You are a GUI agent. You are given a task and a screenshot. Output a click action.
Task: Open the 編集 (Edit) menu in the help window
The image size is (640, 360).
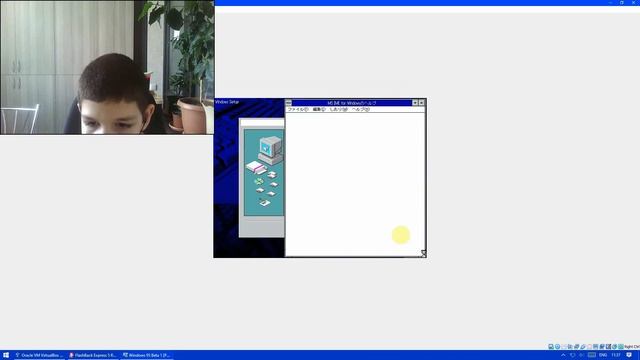pos(319,109)
